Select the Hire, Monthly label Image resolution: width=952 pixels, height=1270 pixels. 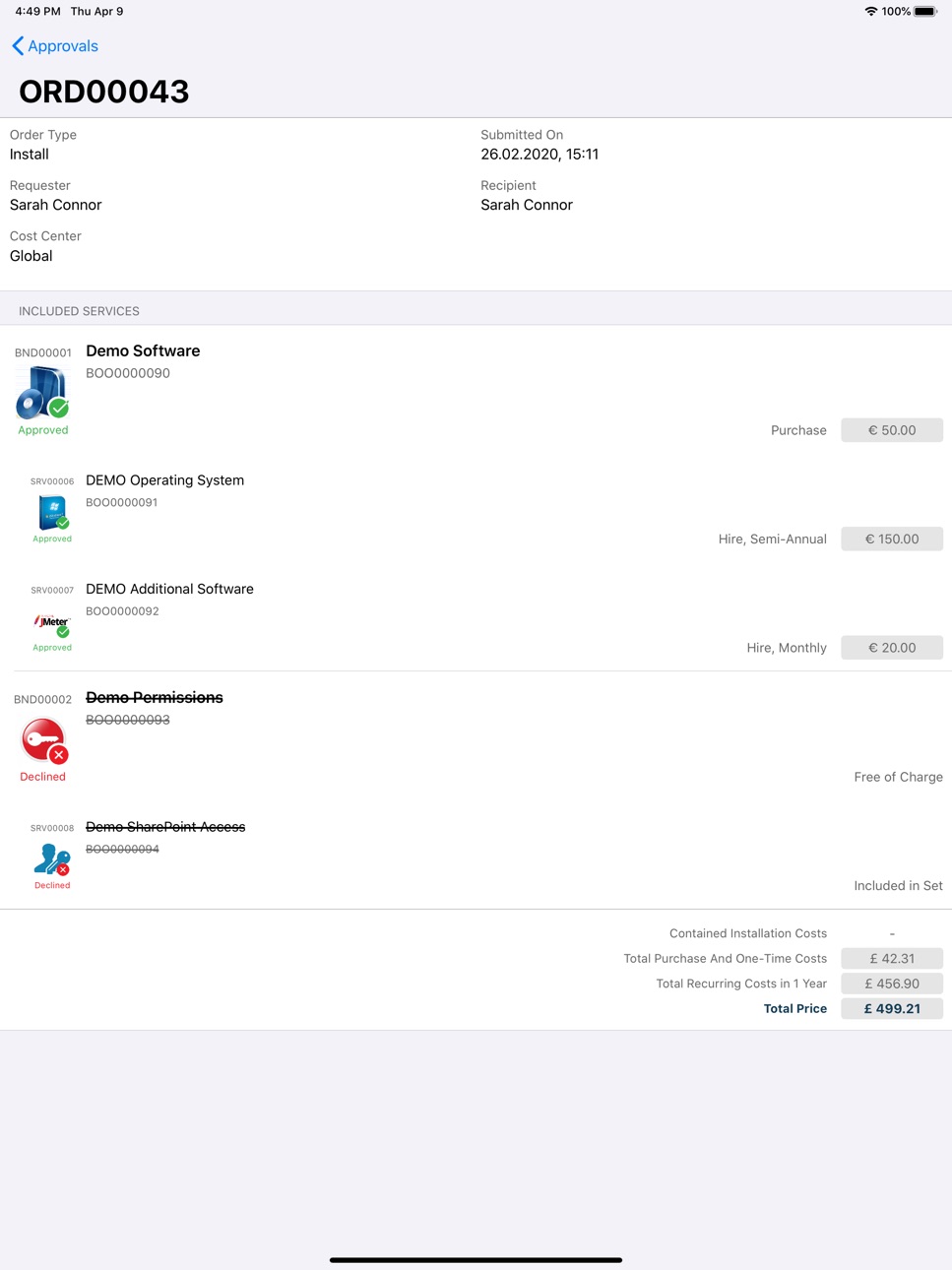point(787,648)
